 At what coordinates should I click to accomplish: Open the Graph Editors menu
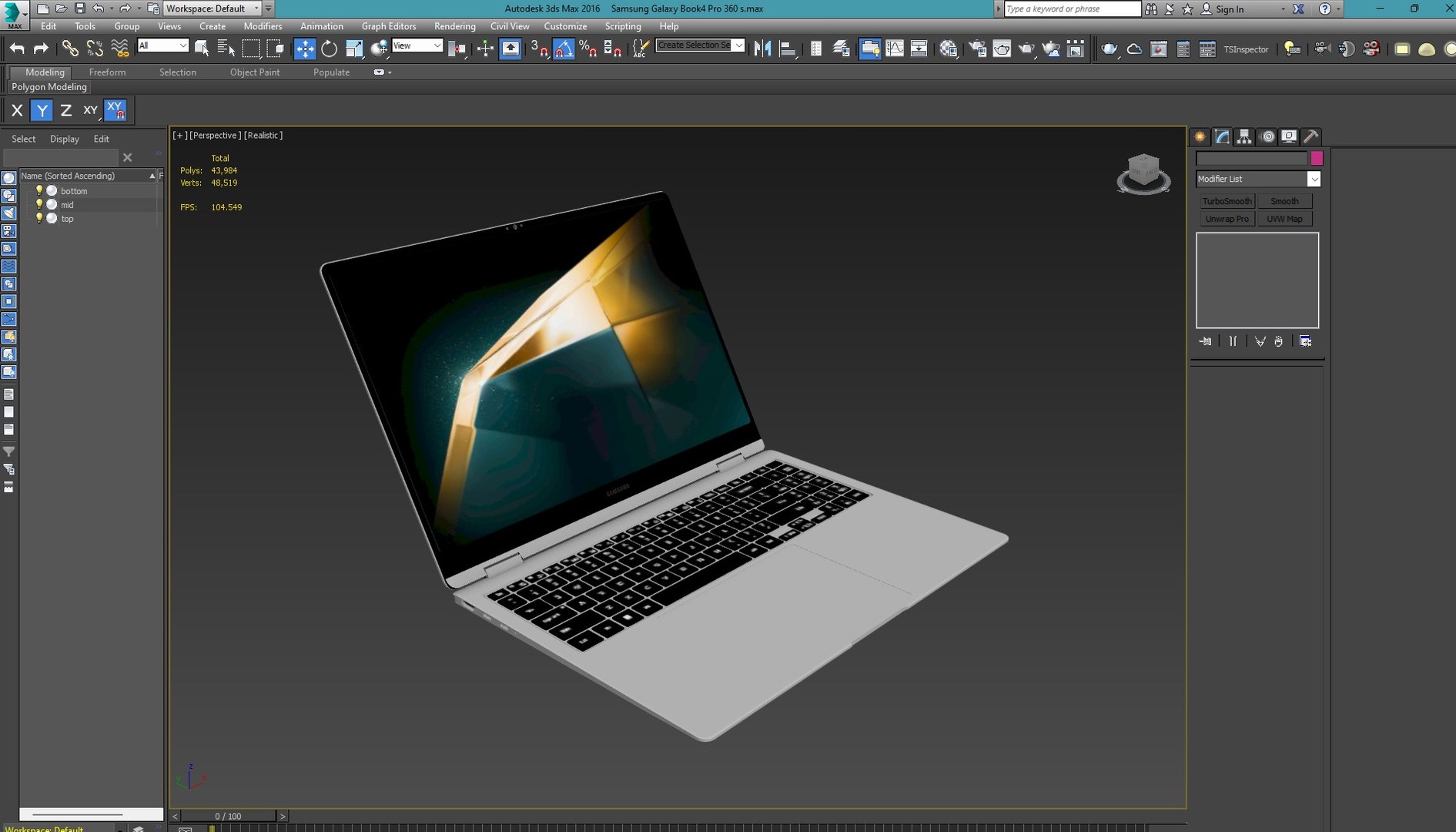[389, 26]
